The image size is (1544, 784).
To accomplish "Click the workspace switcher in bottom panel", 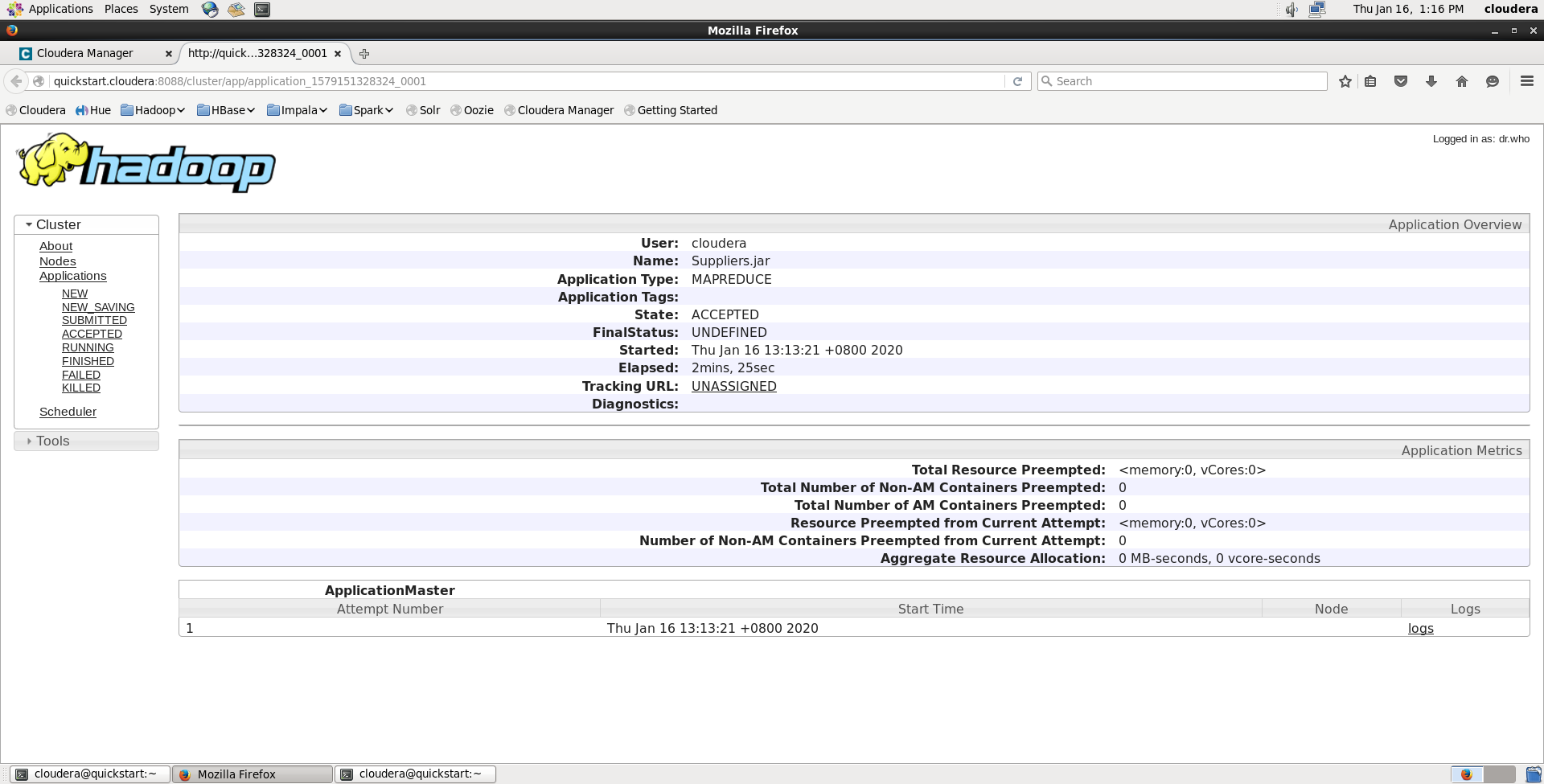I will 1483,774.
